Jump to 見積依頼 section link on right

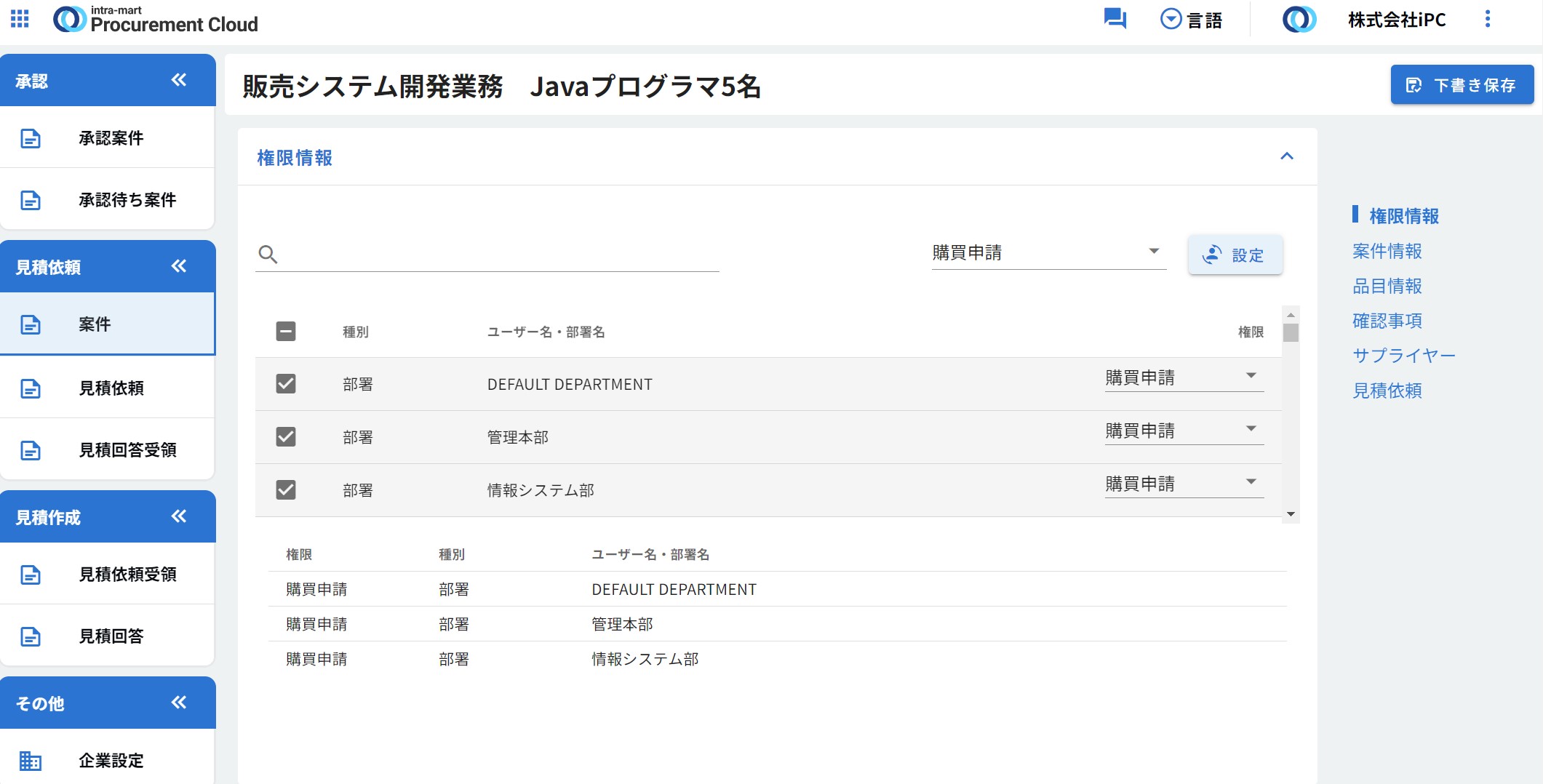(x=1387, y=391)
